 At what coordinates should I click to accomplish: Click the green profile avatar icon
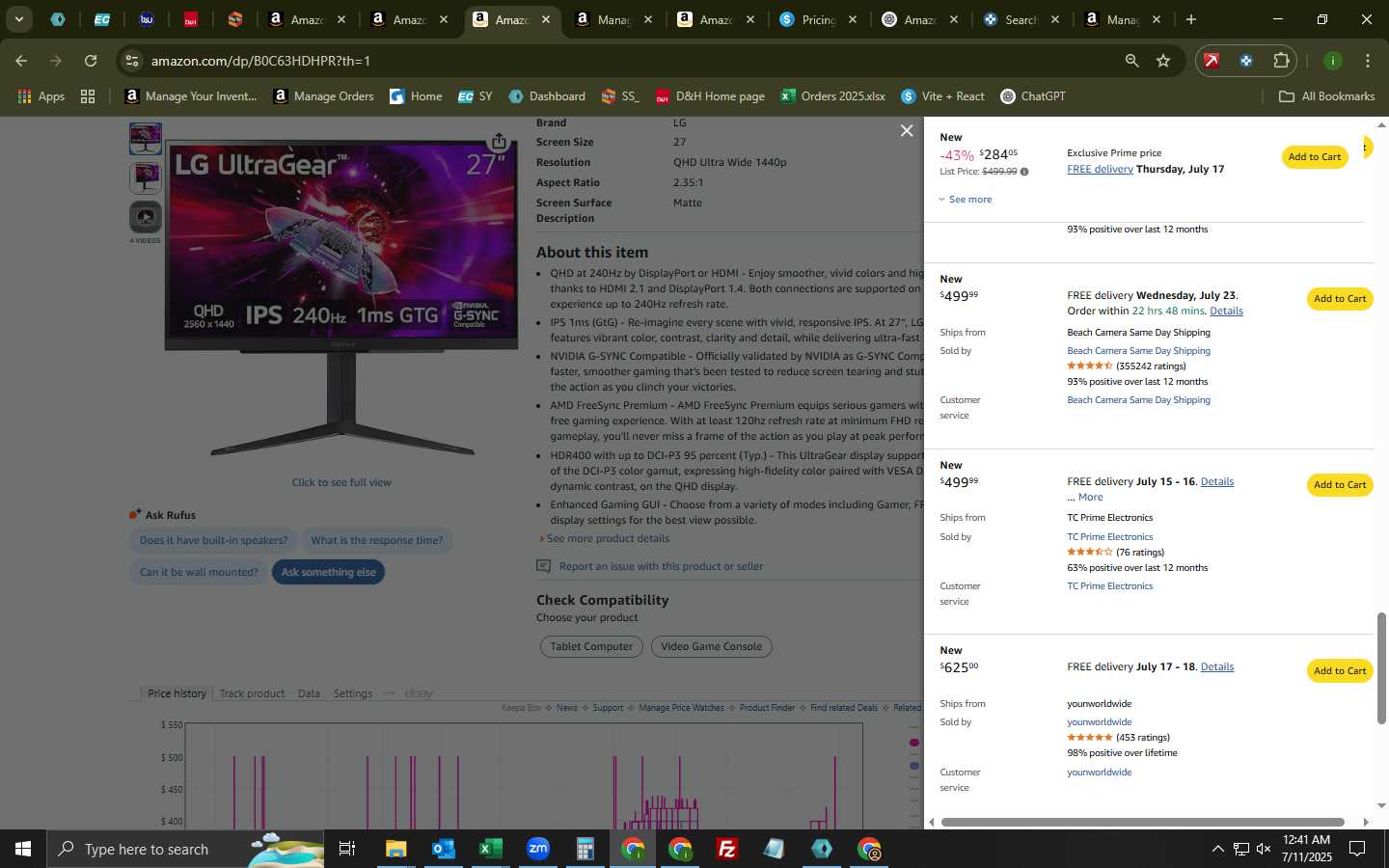coord(1332,61)
